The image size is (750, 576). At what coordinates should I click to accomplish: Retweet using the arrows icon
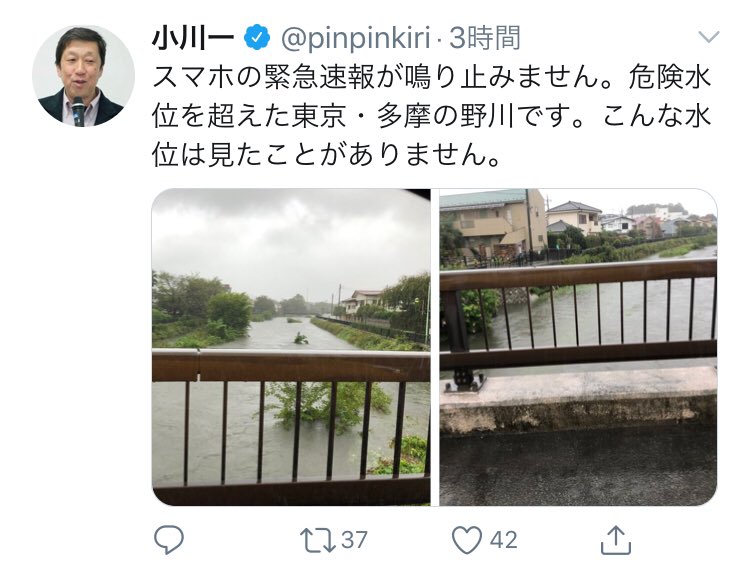pyautogui.click(x=317, y=540)
